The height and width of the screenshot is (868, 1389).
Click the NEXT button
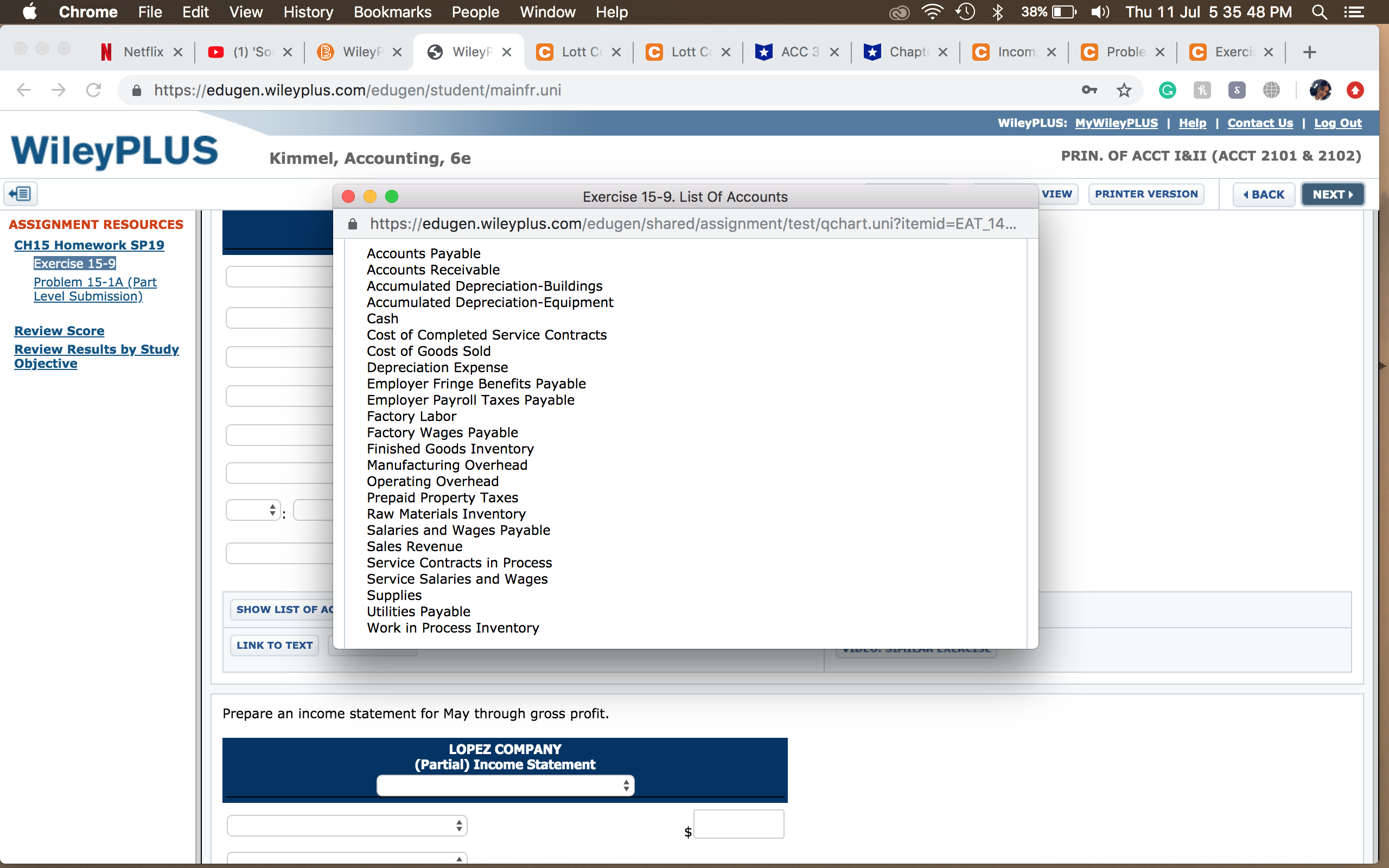(1332, 195)
